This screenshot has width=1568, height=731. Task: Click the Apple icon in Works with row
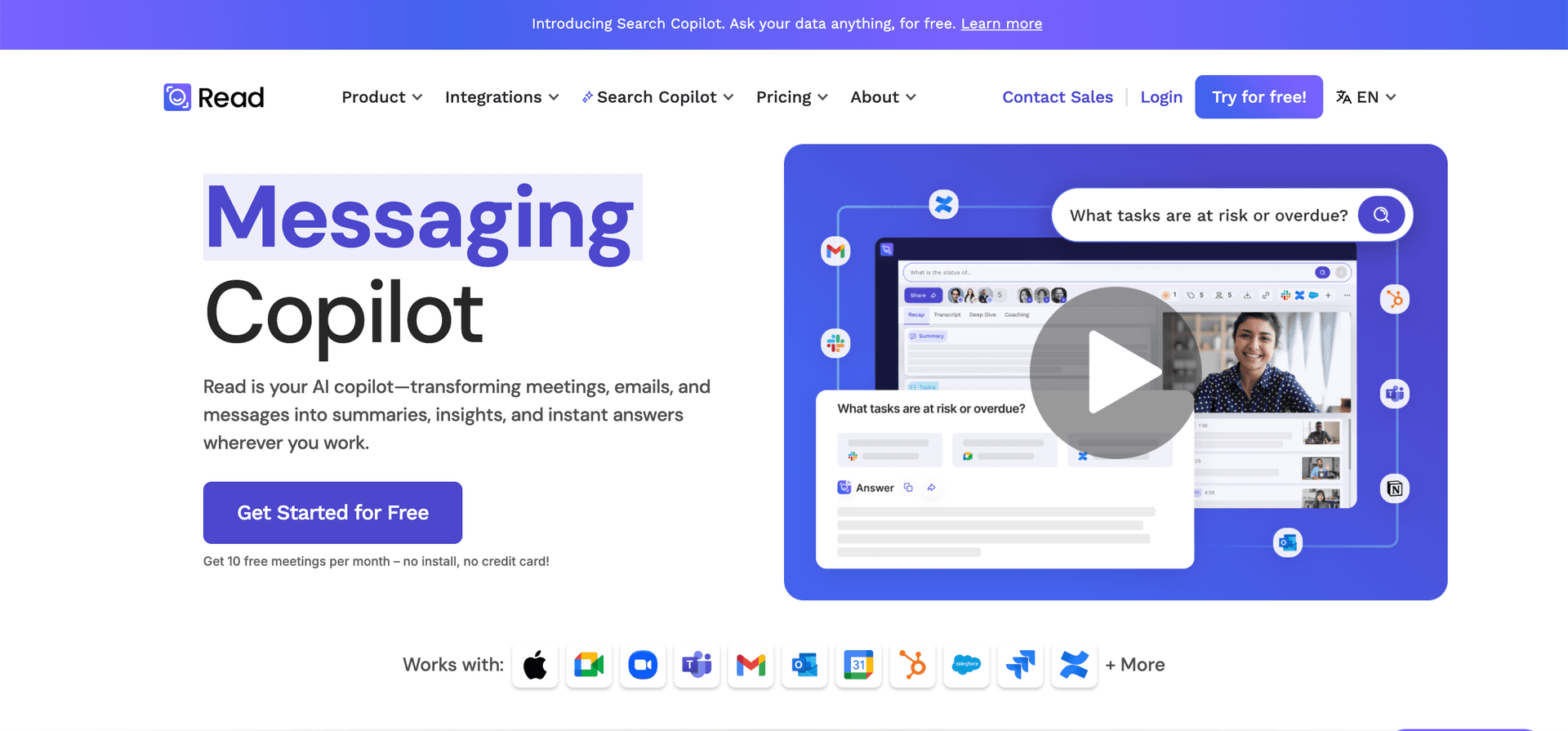click(x=535, y=665)
